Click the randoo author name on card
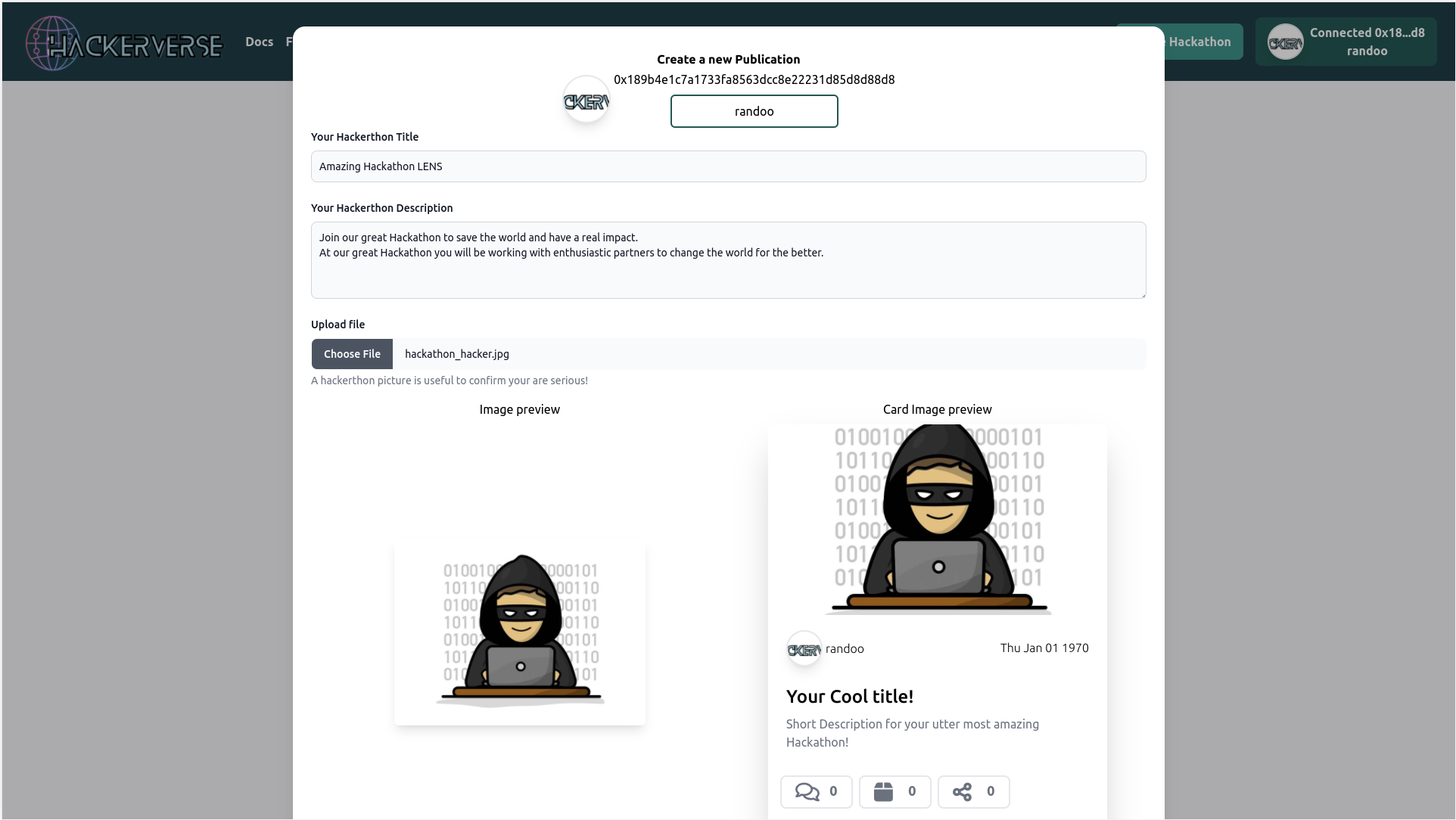 (x=845, y=649)
